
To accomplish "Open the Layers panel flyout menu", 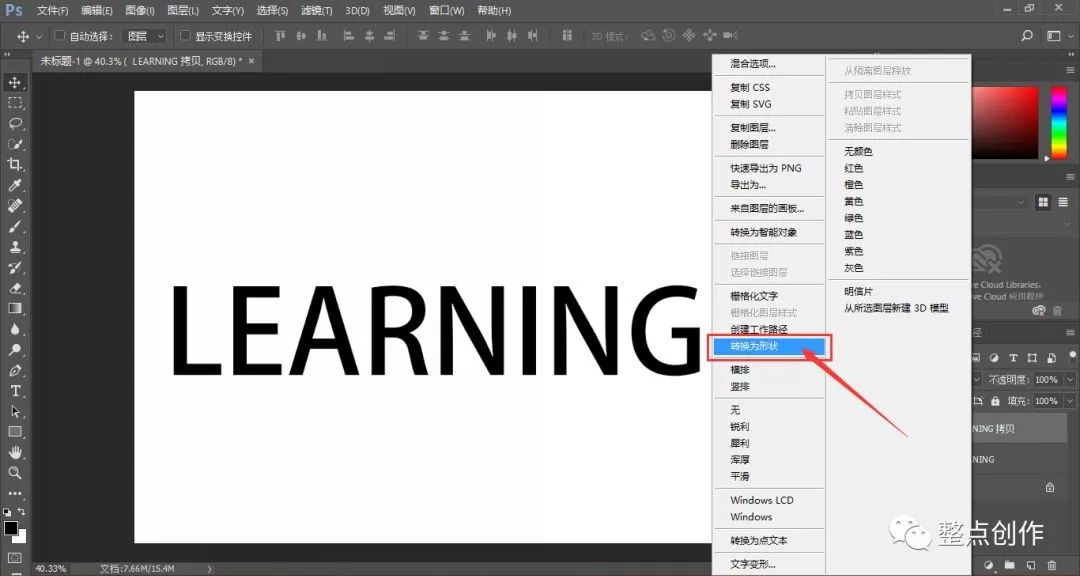I will click(x=1070, y=332).
